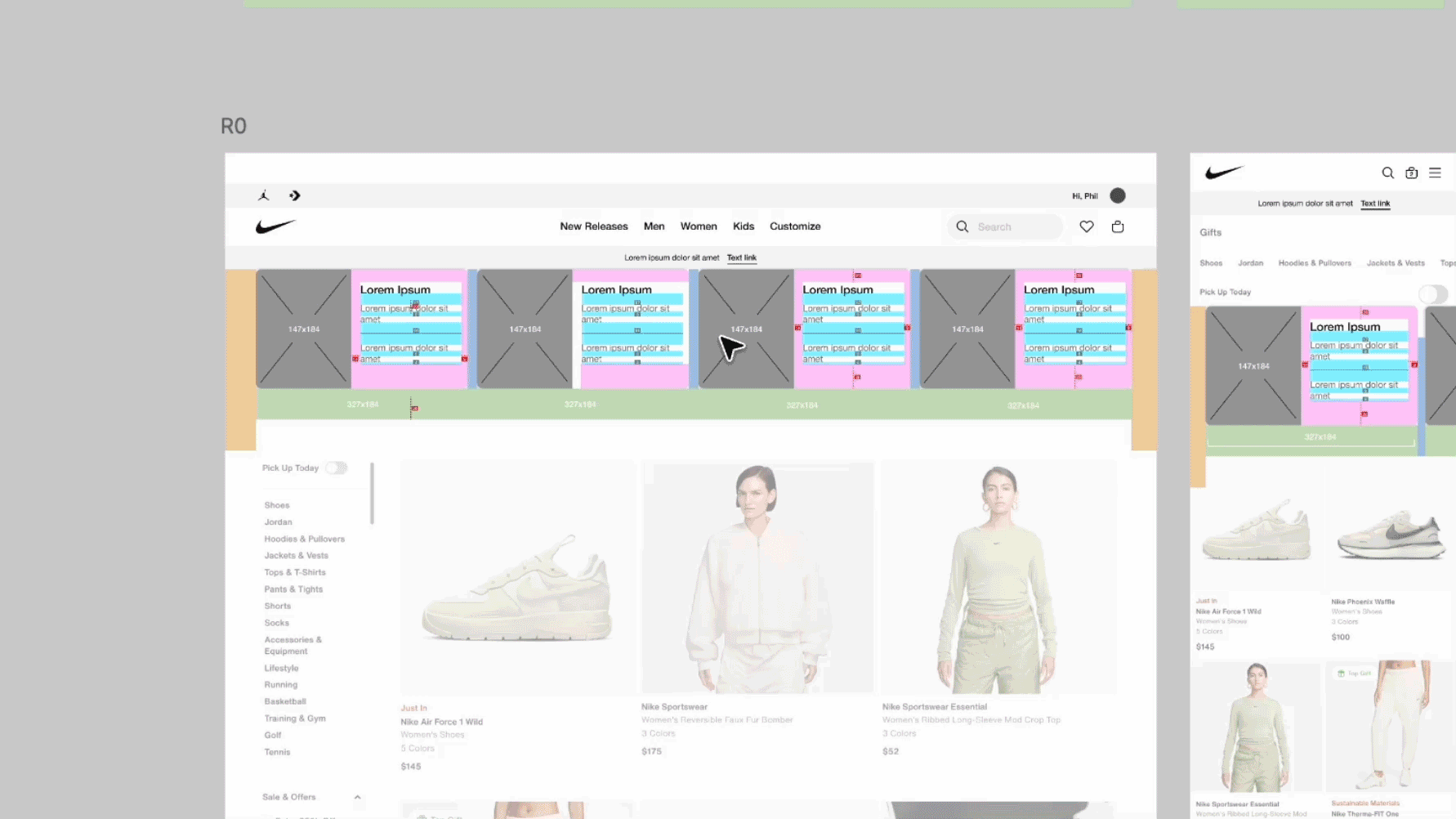Select the Ribbed Long-Sleeve Mod Crop Top image

coord(998,578)
